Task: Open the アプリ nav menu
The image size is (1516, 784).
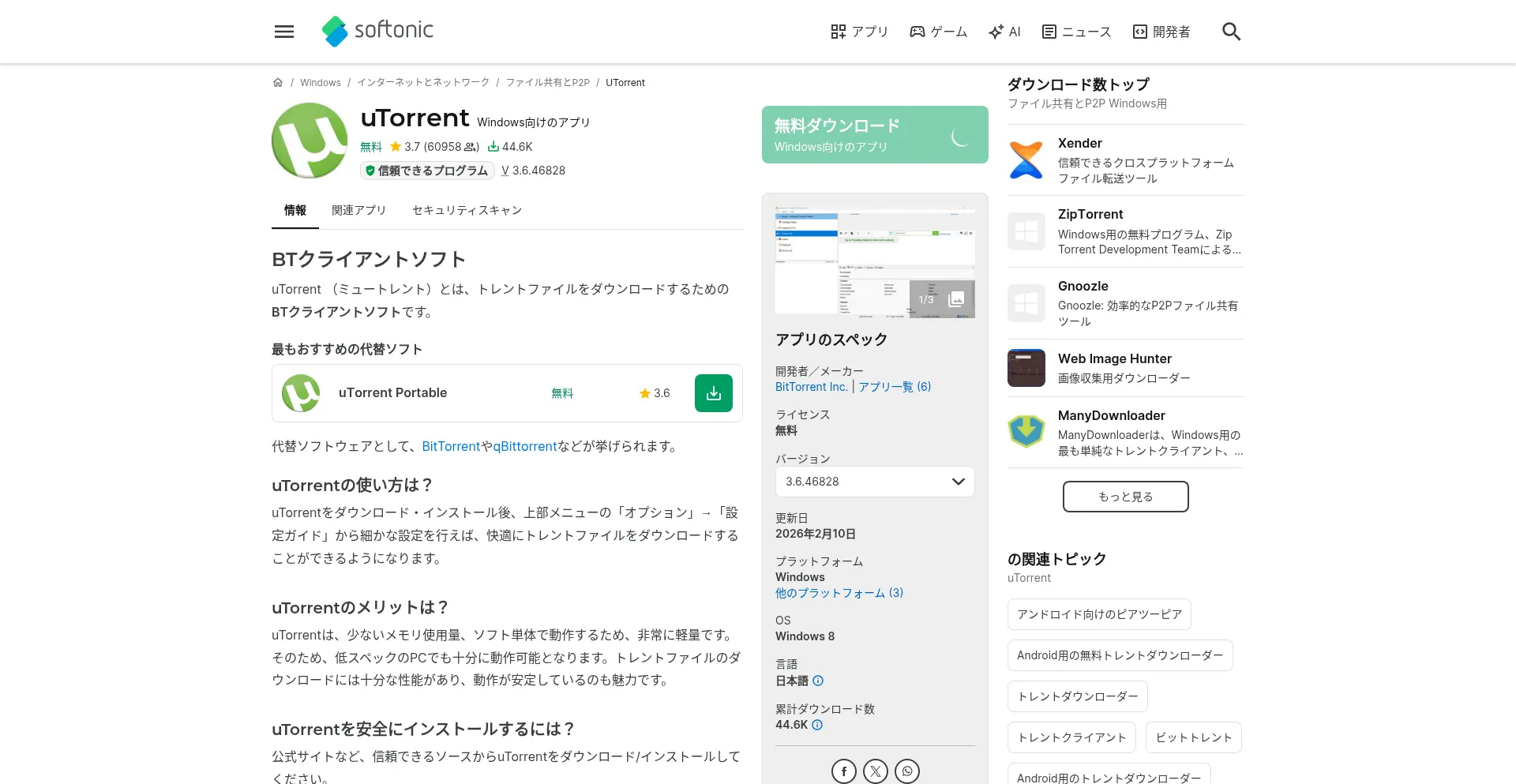Action: coord(859,32)
